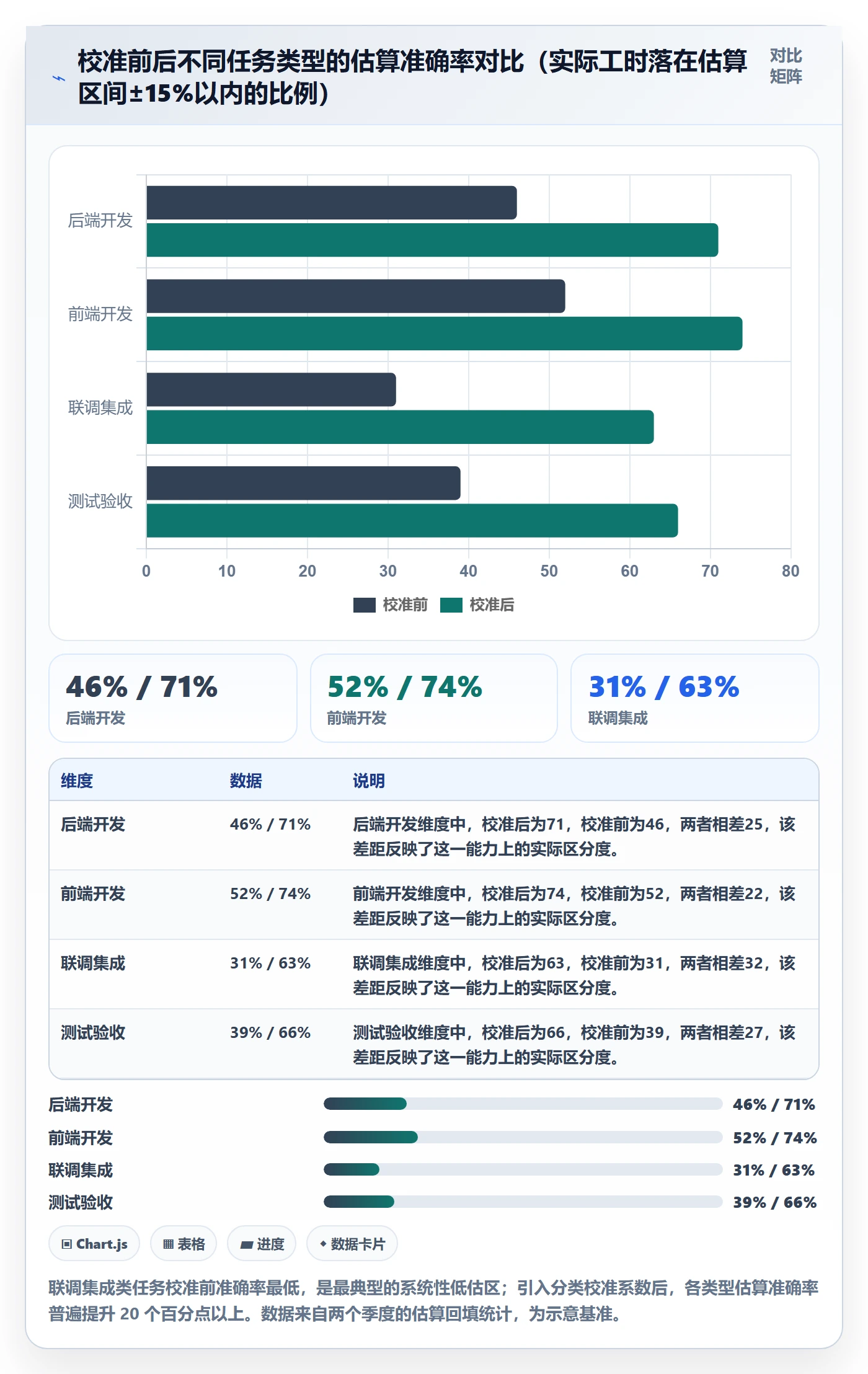Click the 联调集成 progress bar
The image size is (868, 1374).
point(523,1169)
